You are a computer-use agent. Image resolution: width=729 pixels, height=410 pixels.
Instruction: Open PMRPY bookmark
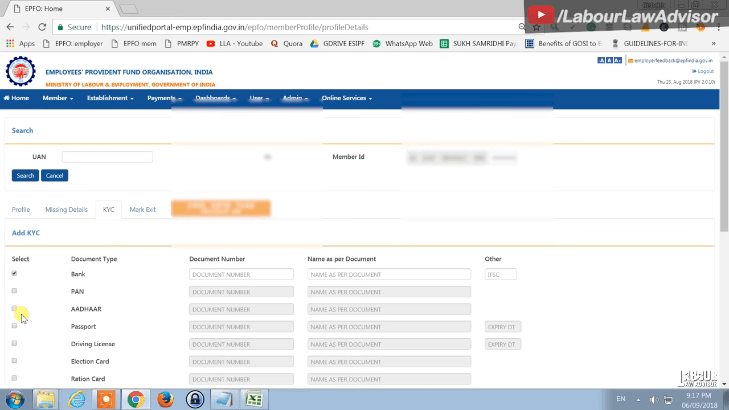coord(182,43)
